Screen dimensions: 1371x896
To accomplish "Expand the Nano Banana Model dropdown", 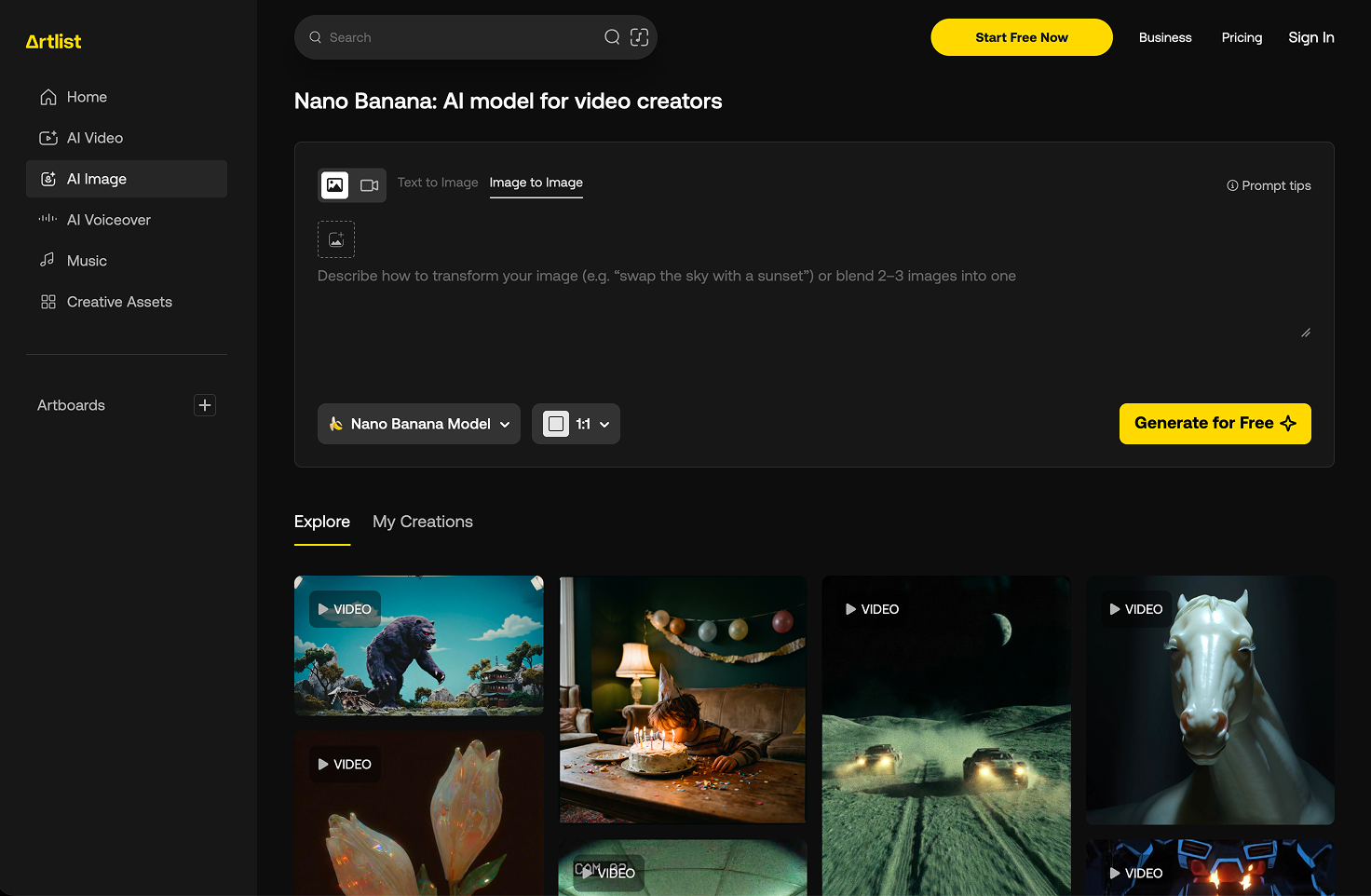I will click(419, 424).
